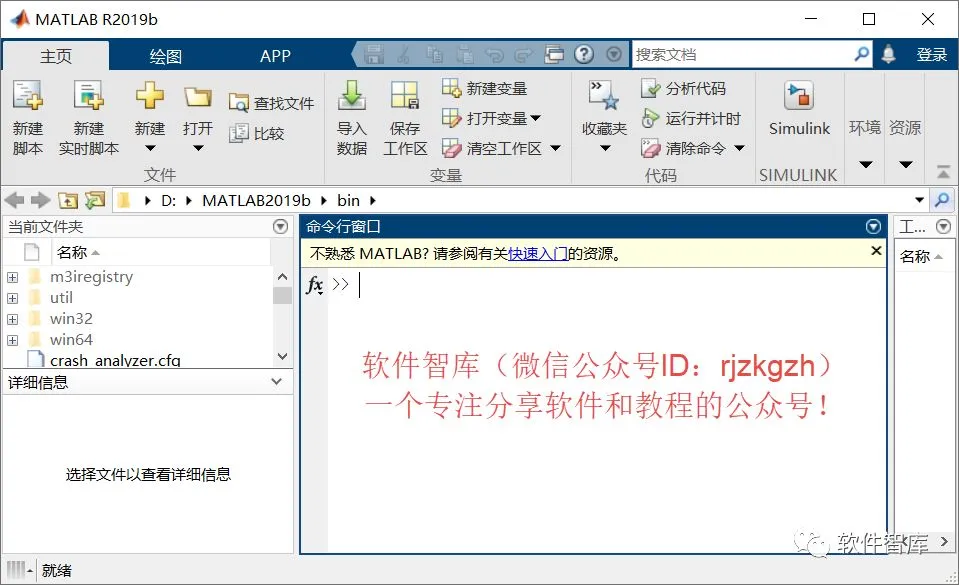
Task: Create a new live script (新建实时脚本)
Action: point(89,116)
